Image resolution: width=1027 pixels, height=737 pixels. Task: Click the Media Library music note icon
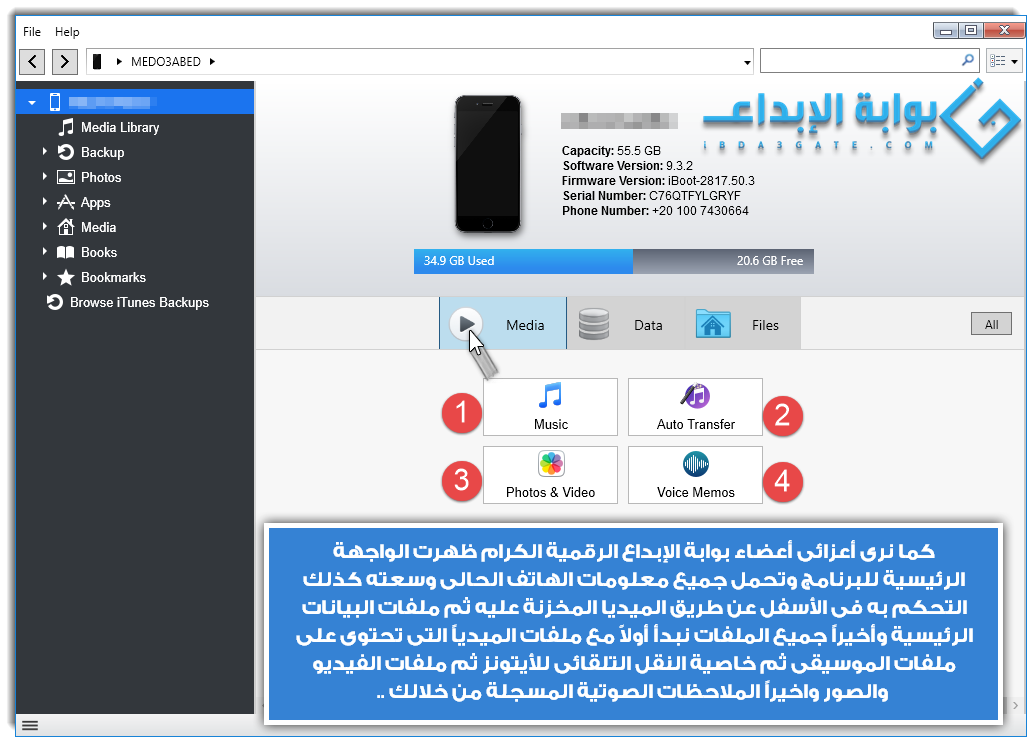click(66, 127)
